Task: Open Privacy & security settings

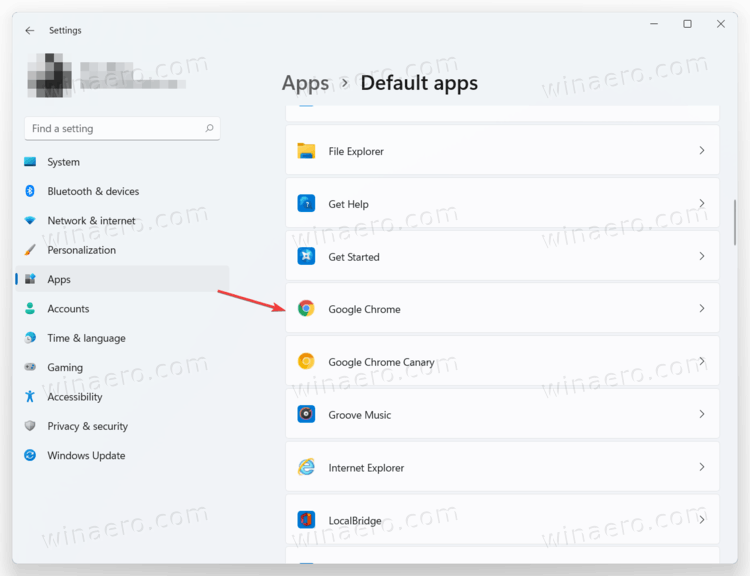Action: 122,426
